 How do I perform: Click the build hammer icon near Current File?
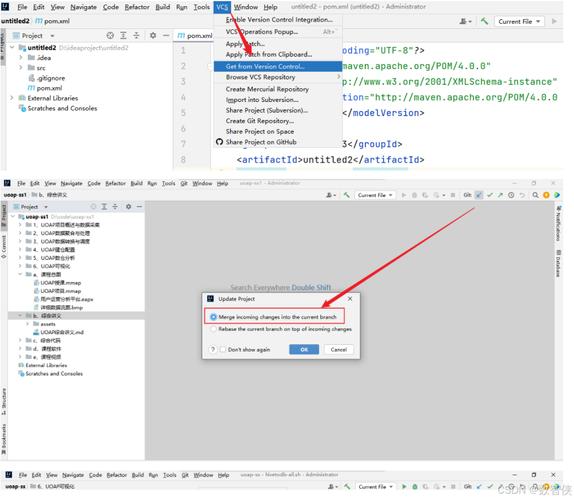point(346,195)
